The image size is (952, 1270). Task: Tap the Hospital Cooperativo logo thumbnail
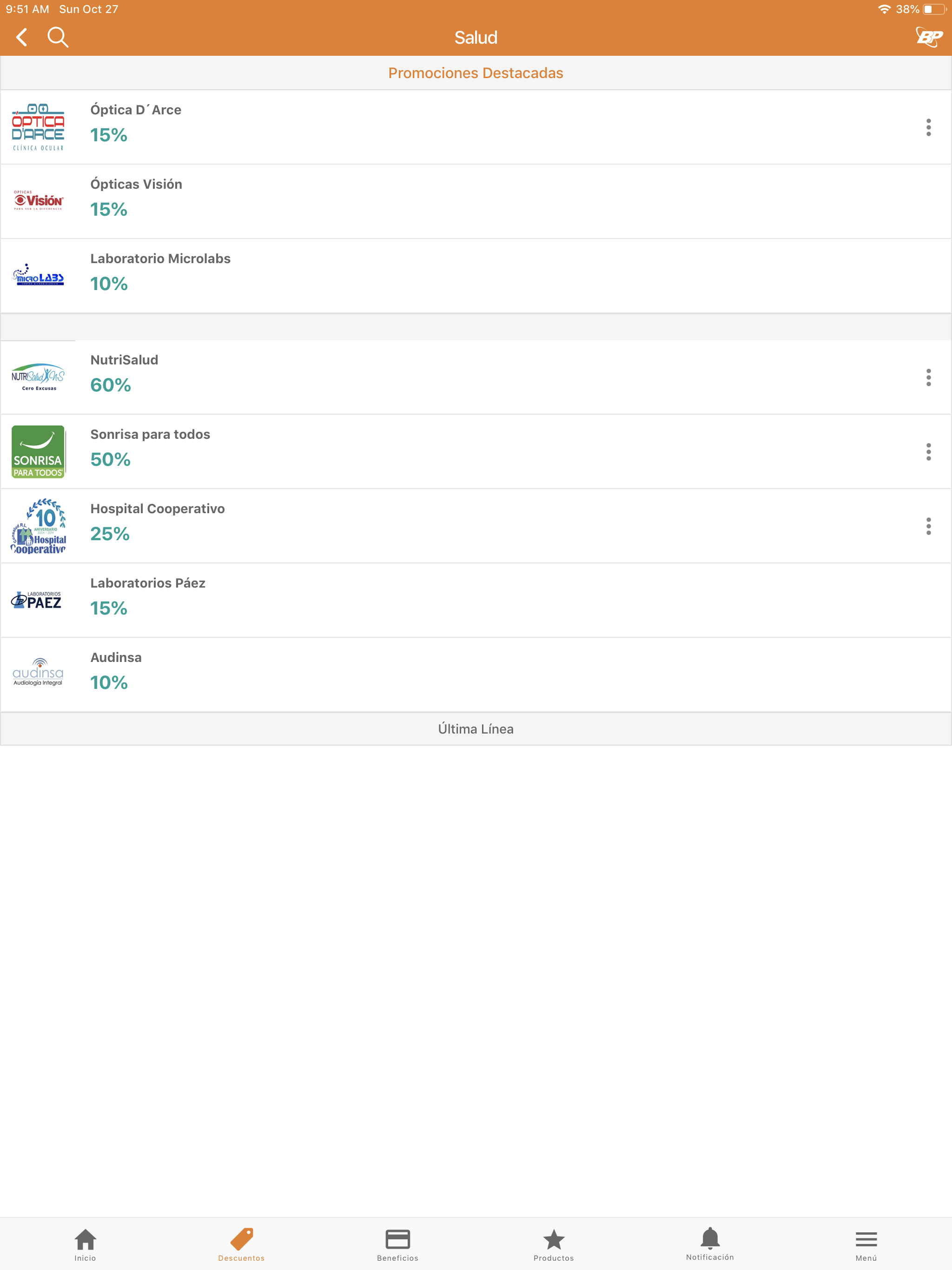point(39,526)
